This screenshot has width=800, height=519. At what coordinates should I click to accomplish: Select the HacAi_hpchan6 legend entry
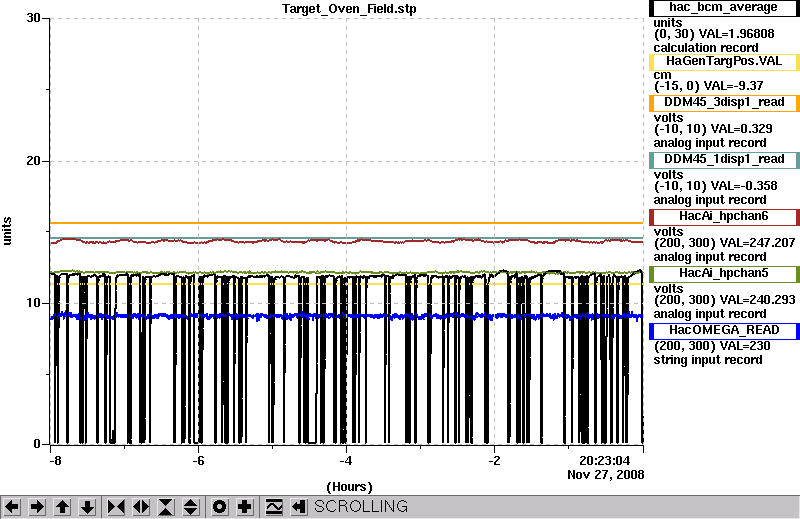click(x=723, y=217)
